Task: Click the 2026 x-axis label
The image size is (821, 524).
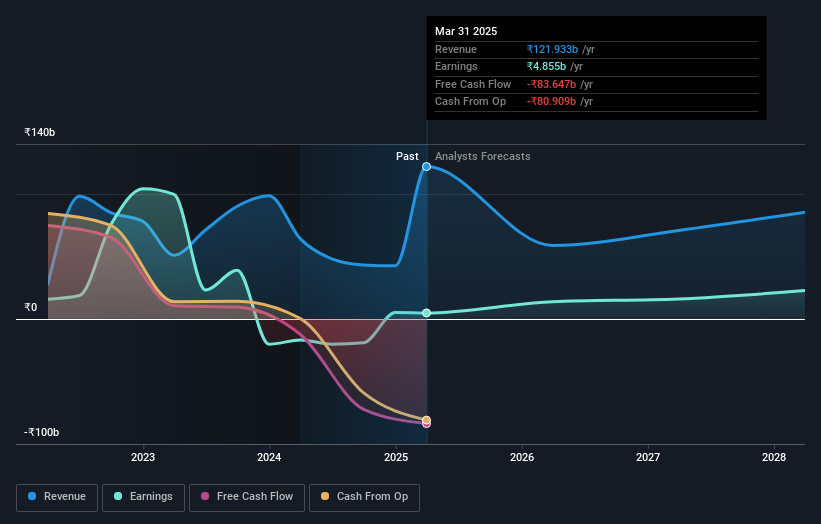Action: pyautogui.click(x=522, y=457)
